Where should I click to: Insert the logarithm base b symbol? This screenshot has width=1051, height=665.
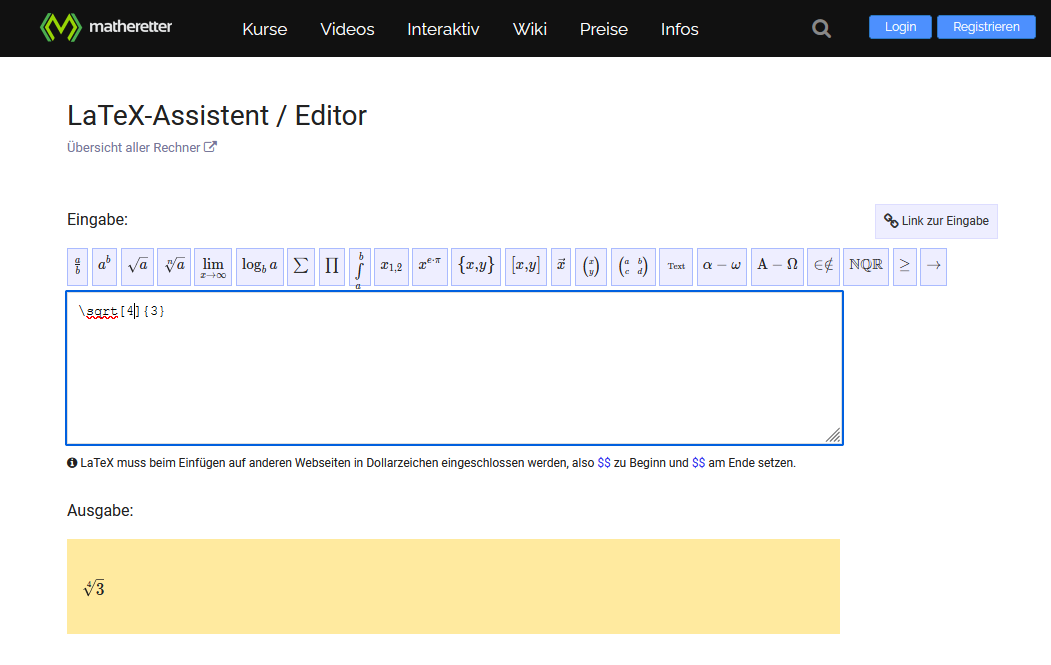[x=260, y=266]
